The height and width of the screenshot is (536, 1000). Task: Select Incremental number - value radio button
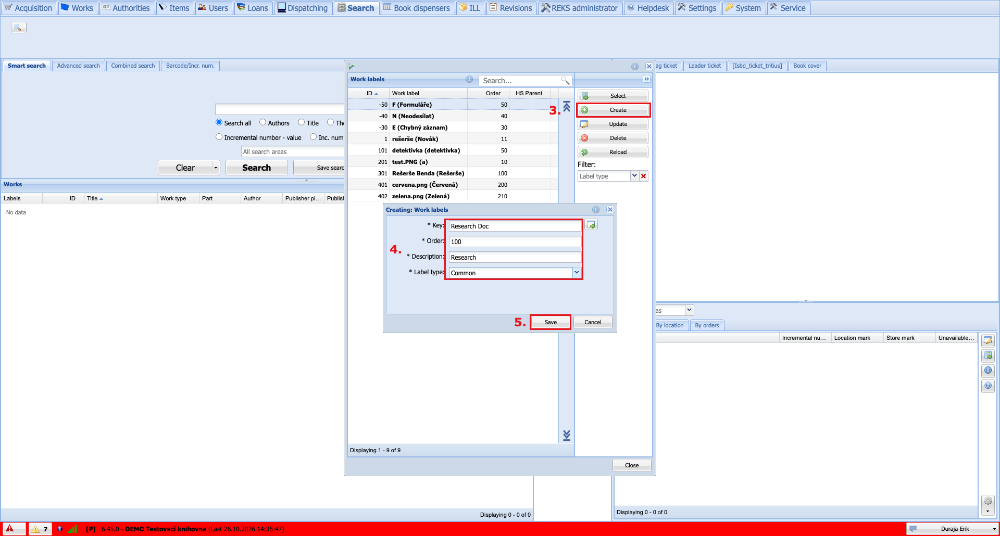(219, 137)
